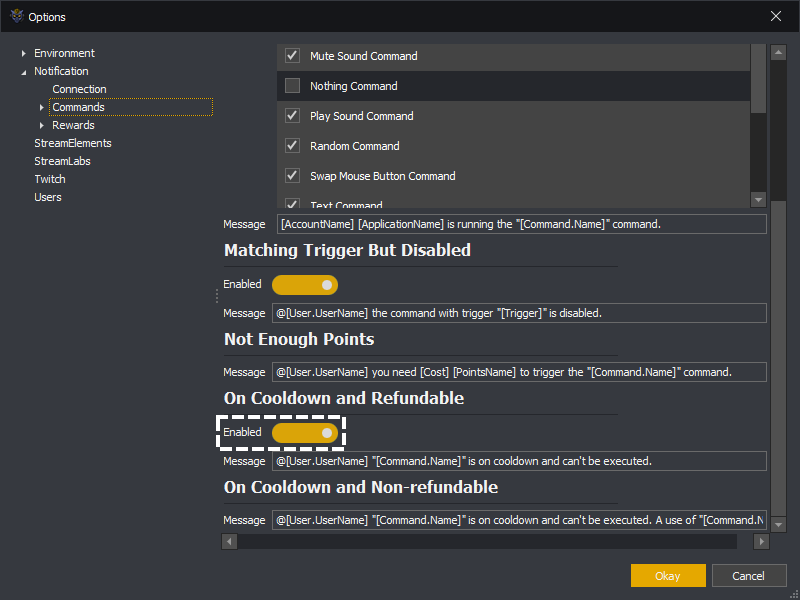
Task: Edit On Cooldown and Non-refundable message field
Action: pyautogui.click(x=519, y=520)
